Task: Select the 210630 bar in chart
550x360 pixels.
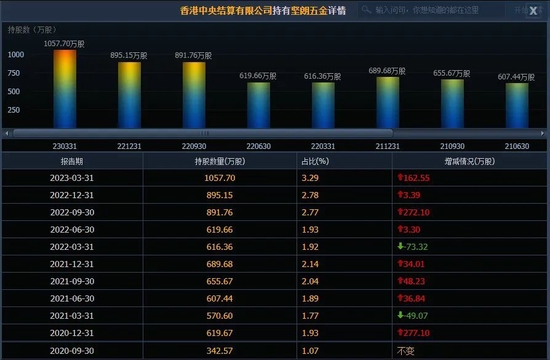Action: coord(517,105)
